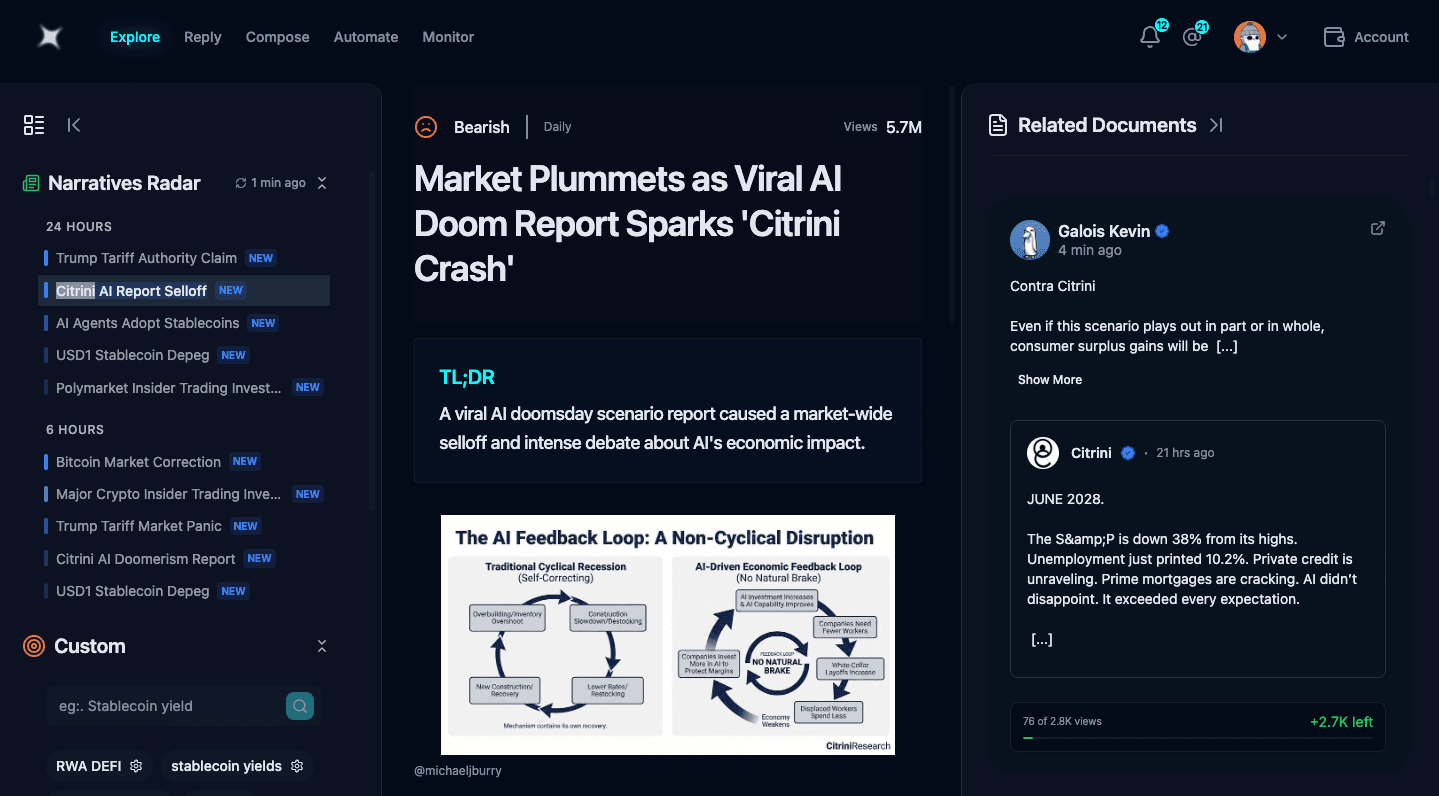Click the custom narrative search icon
This screenshot has height=796, width=1439.
[299, 706]
